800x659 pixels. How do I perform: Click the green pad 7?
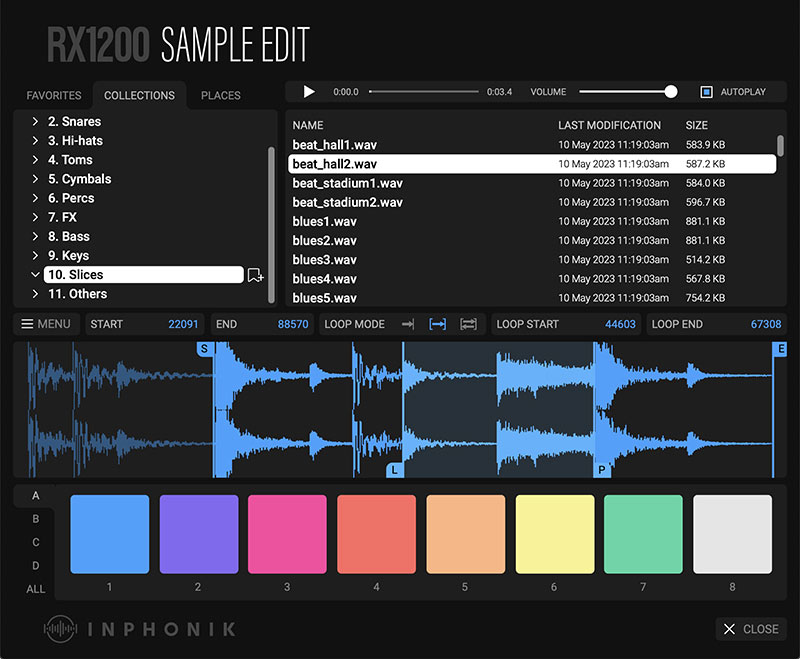click(x=643, y=534)
